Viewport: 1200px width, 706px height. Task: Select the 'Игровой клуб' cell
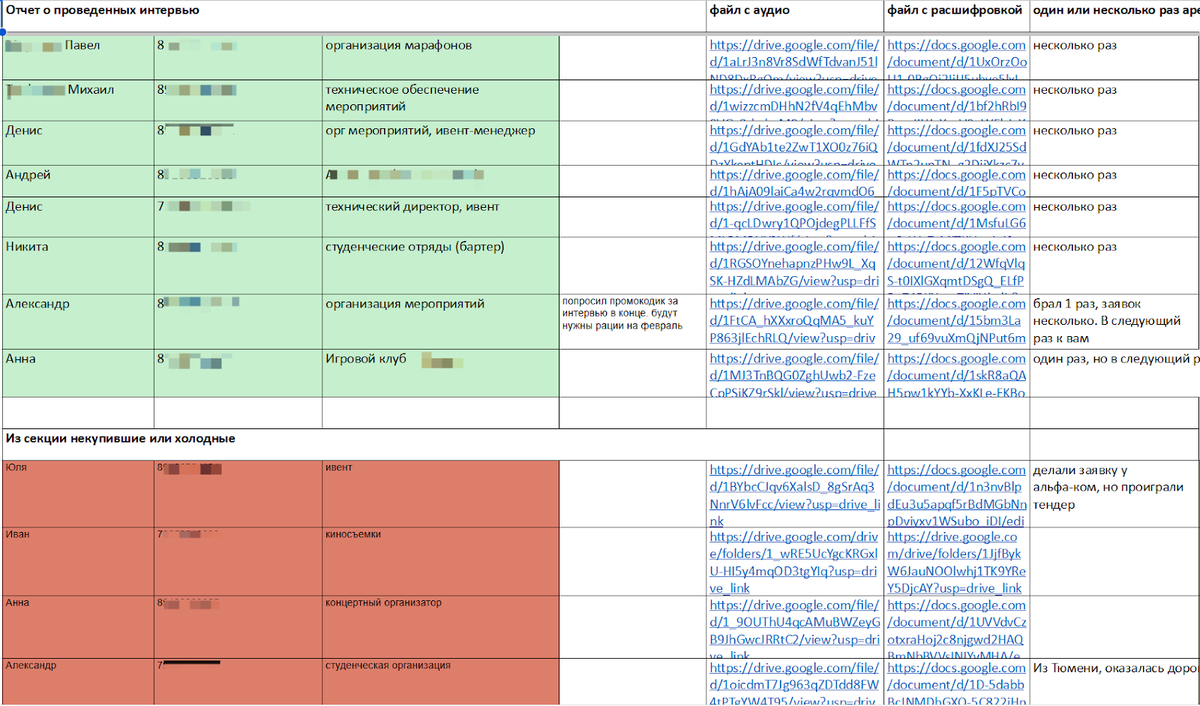(440, 374)
